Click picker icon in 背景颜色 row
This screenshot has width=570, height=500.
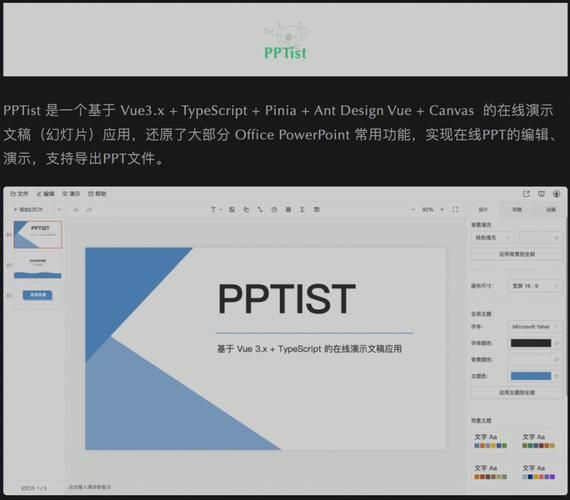(556, 360)
